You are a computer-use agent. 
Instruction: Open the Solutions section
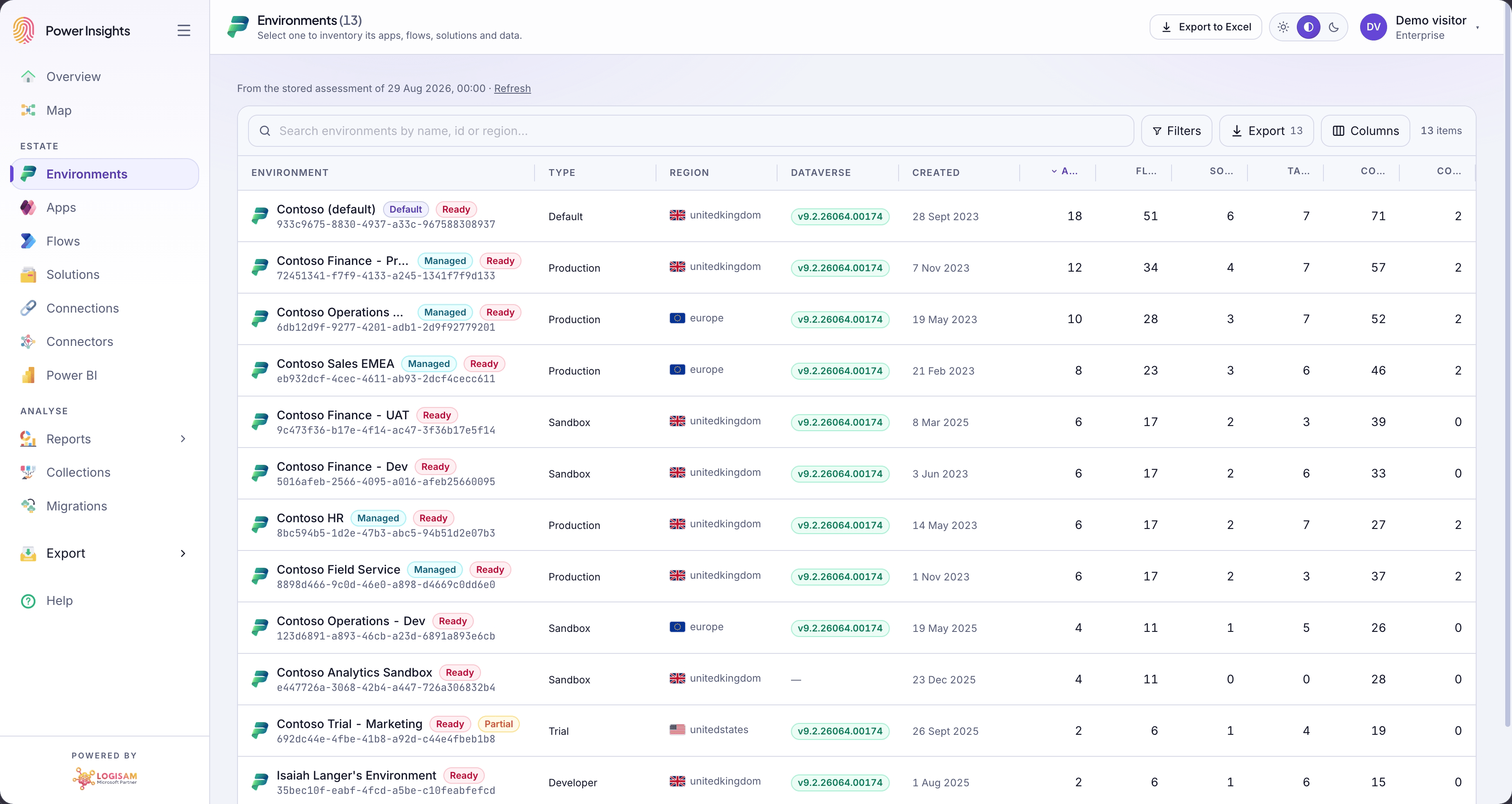pyautogui.click(x=105, y=275)
